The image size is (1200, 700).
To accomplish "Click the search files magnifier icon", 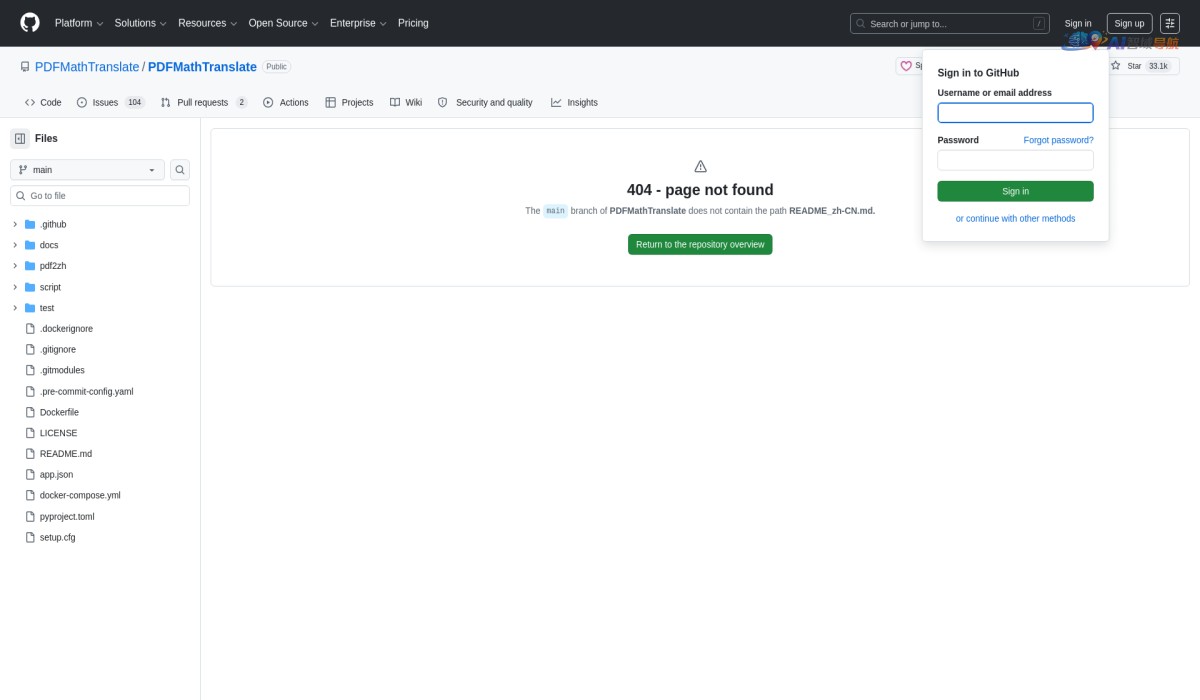I will 180,170.
